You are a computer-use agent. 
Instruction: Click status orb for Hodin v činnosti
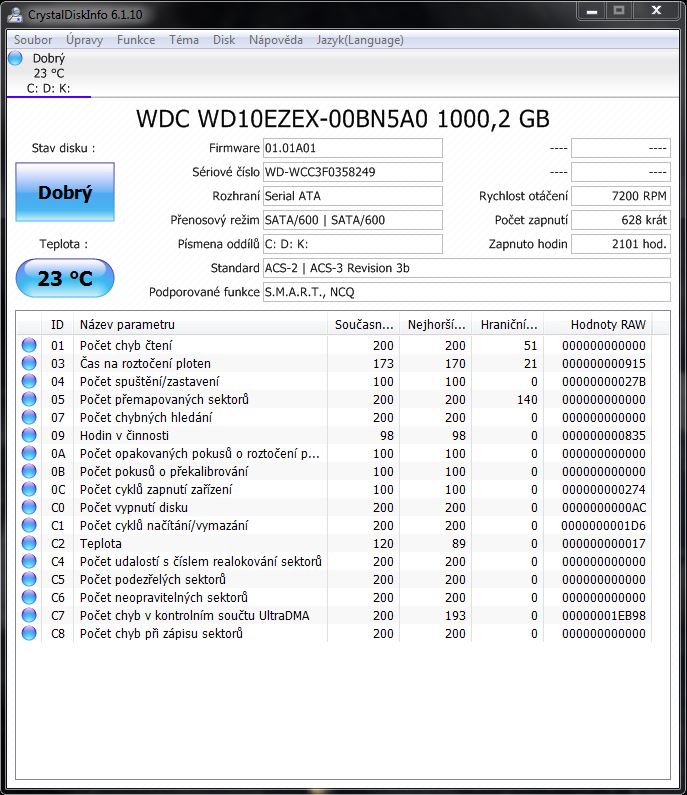29,435
